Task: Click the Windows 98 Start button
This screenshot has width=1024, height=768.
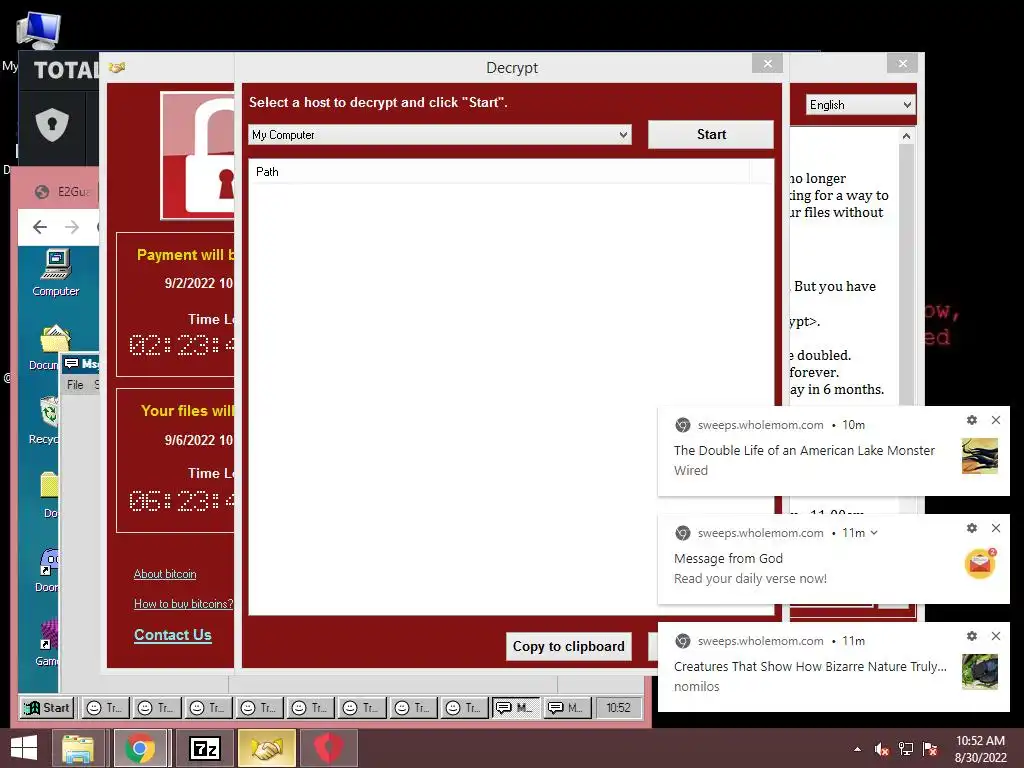Action: pyautogui.click(x=47, y=707)
